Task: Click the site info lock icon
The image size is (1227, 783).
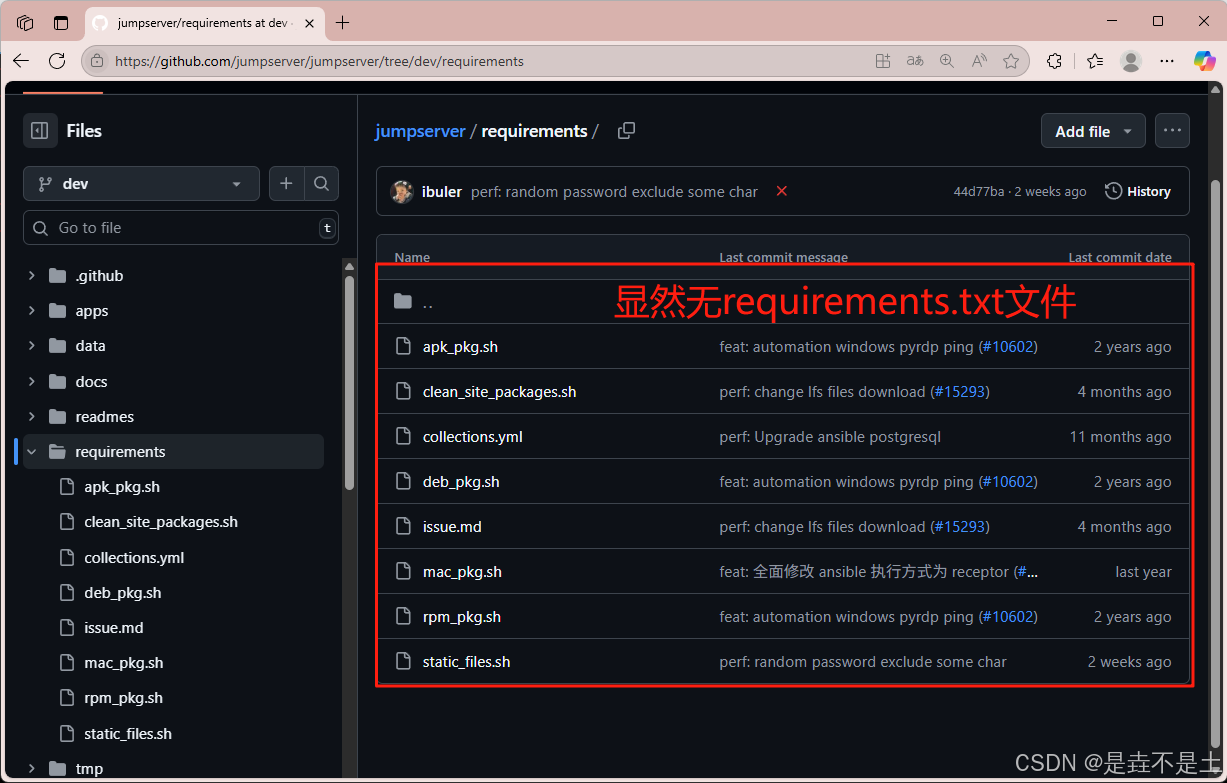Action: (x=97, y=61)
